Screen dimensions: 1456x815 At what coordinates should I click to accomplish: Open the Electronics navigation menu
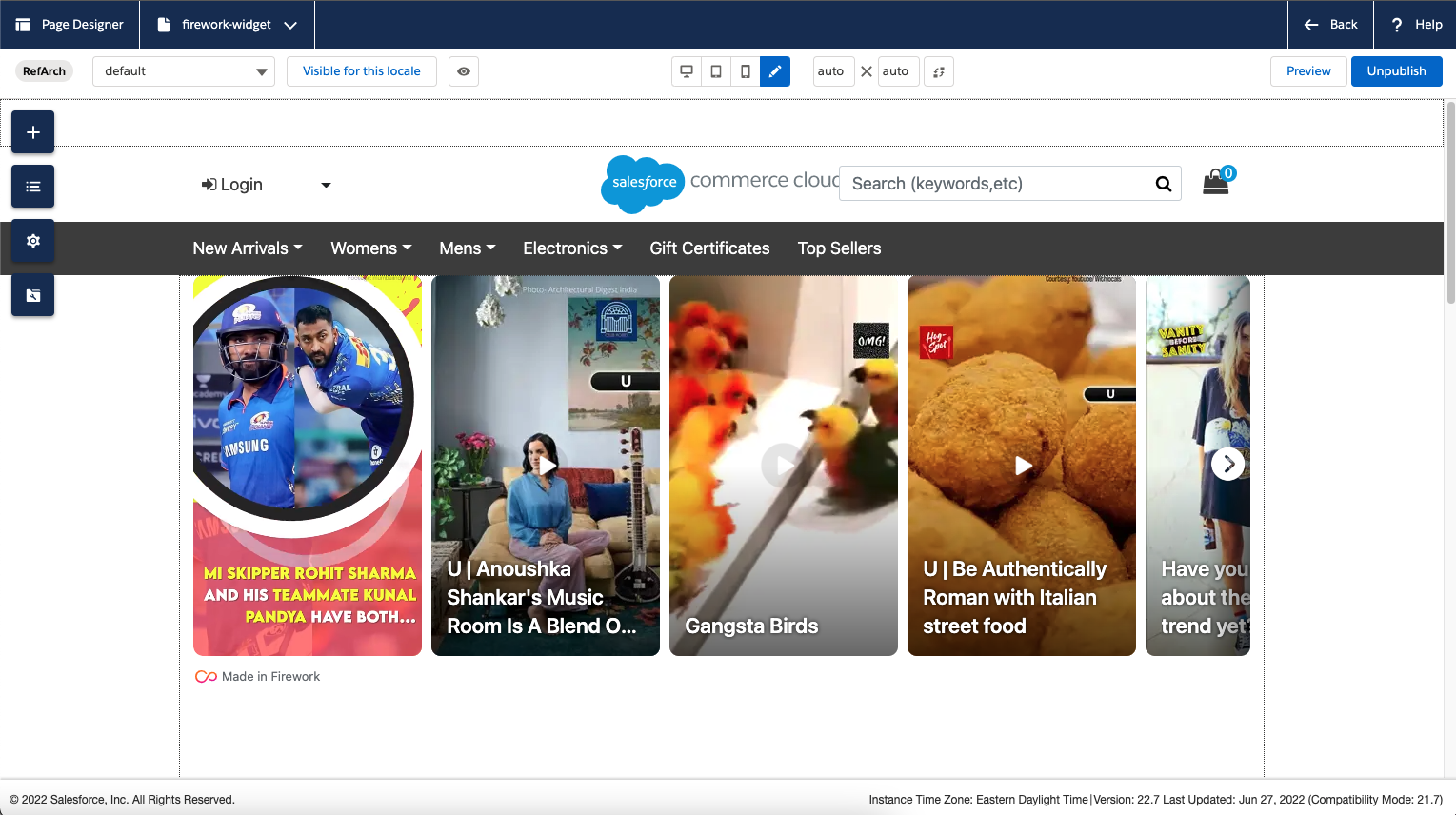click(571, 248)
